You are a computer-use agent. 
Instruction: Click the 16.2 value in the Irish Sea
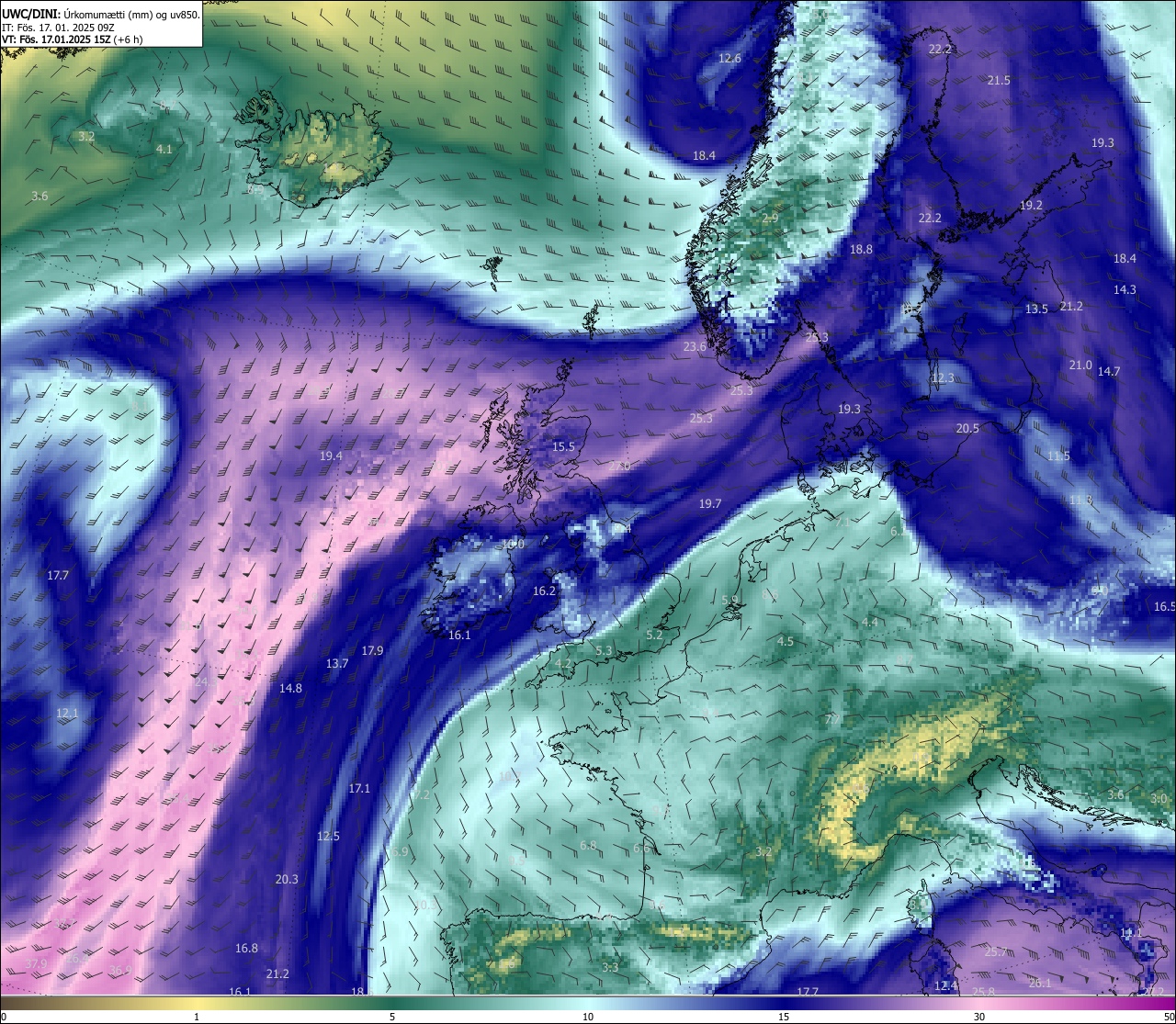point(544,591)
